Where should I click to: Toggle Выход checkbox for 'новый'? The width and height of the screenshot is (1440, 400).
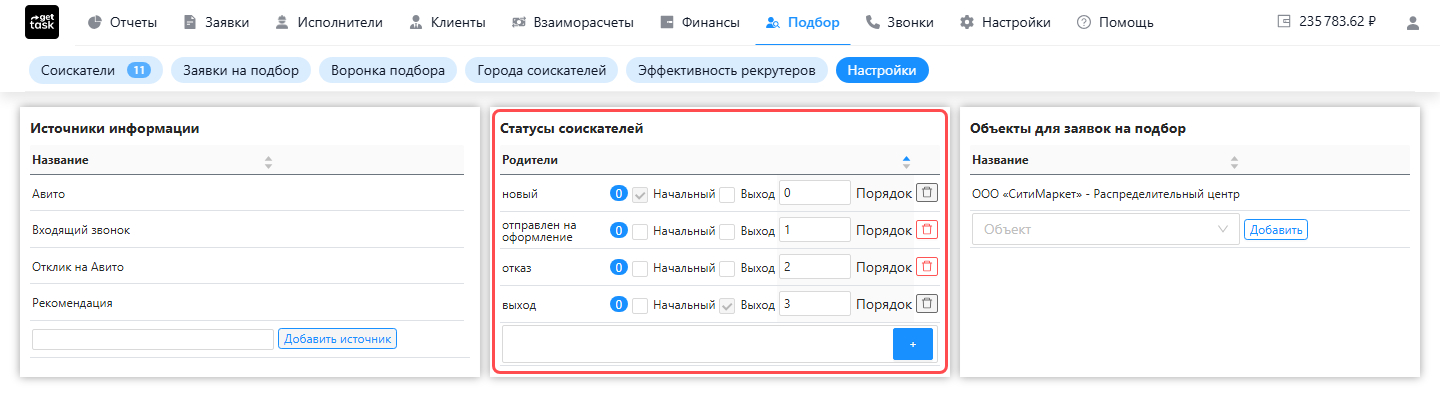728,194
